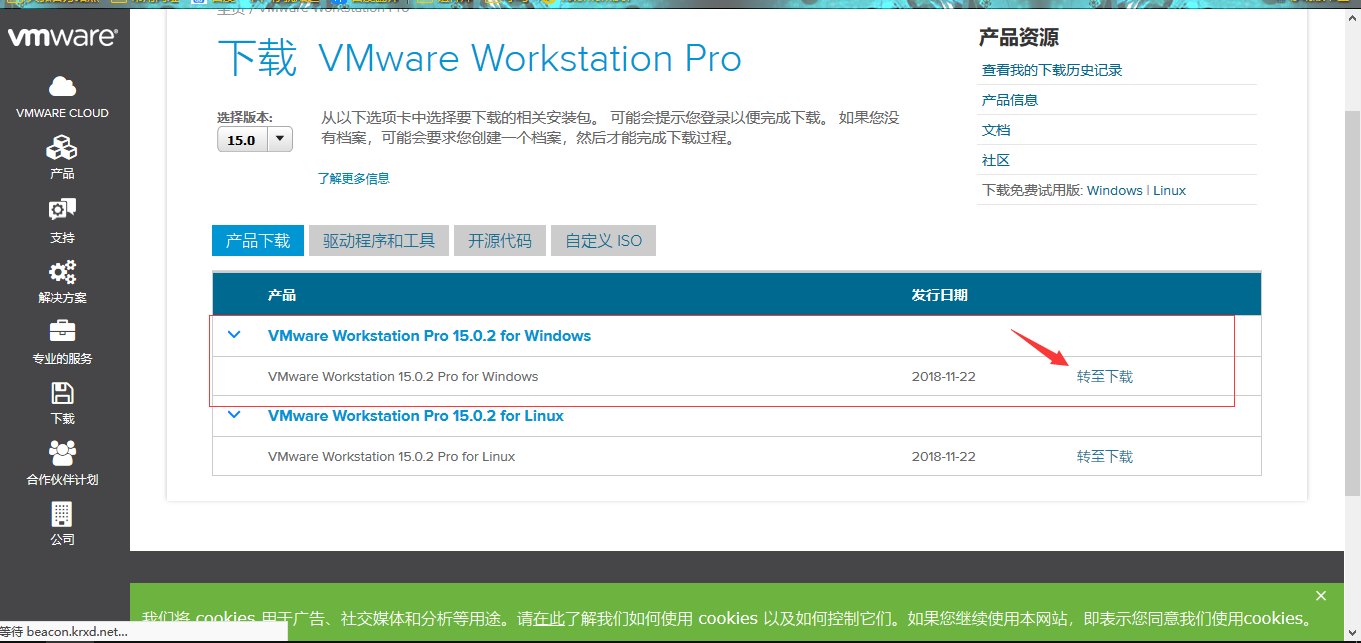Collapse the Workstation Pro for Windows row chevron
Screen dimensions: 1361x643
pyautogui.click(x=234, y=335)
